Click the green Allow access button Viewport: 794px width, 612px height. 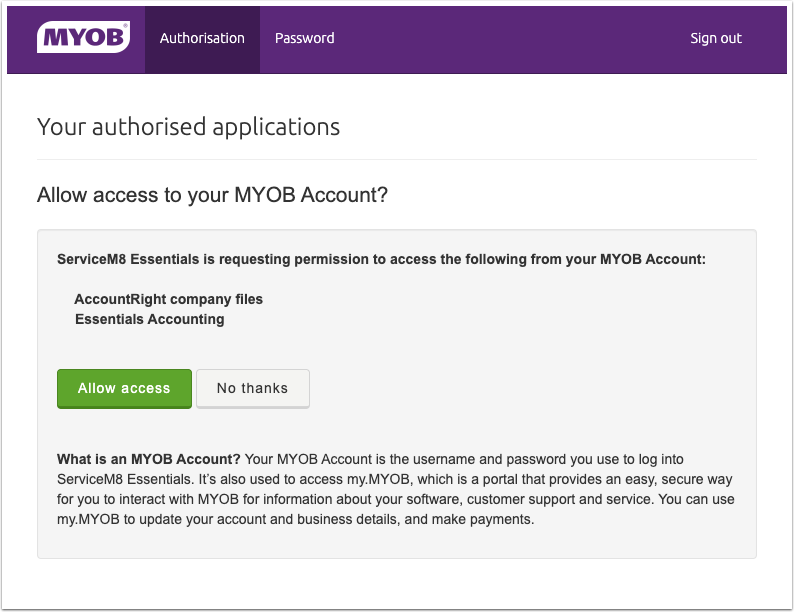tap(124, 388)
